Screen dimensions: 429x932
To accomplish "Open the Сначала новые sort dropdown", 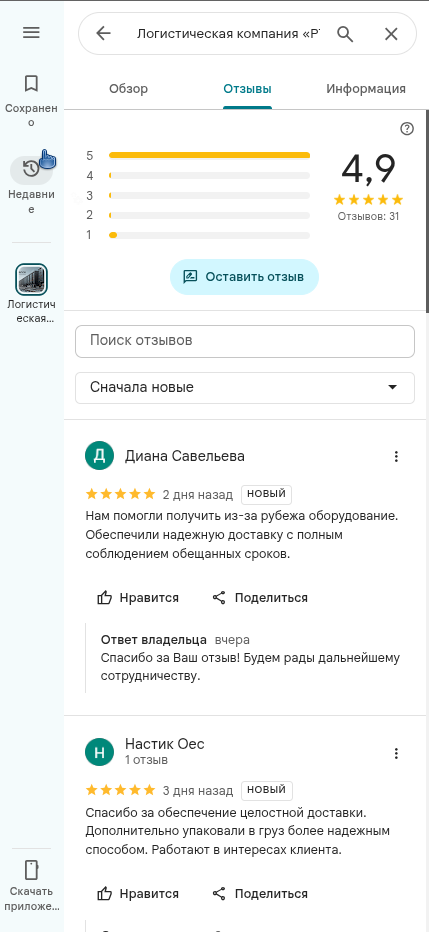I will coord(245,388).
